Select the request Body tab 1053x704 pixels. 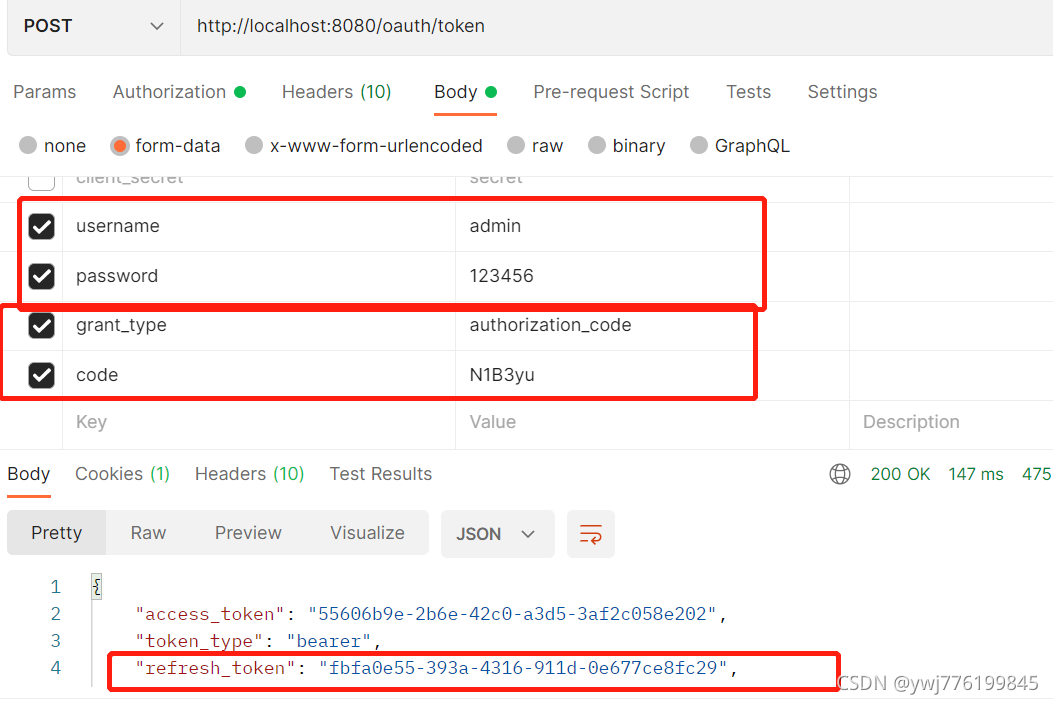tap(465, 92)
